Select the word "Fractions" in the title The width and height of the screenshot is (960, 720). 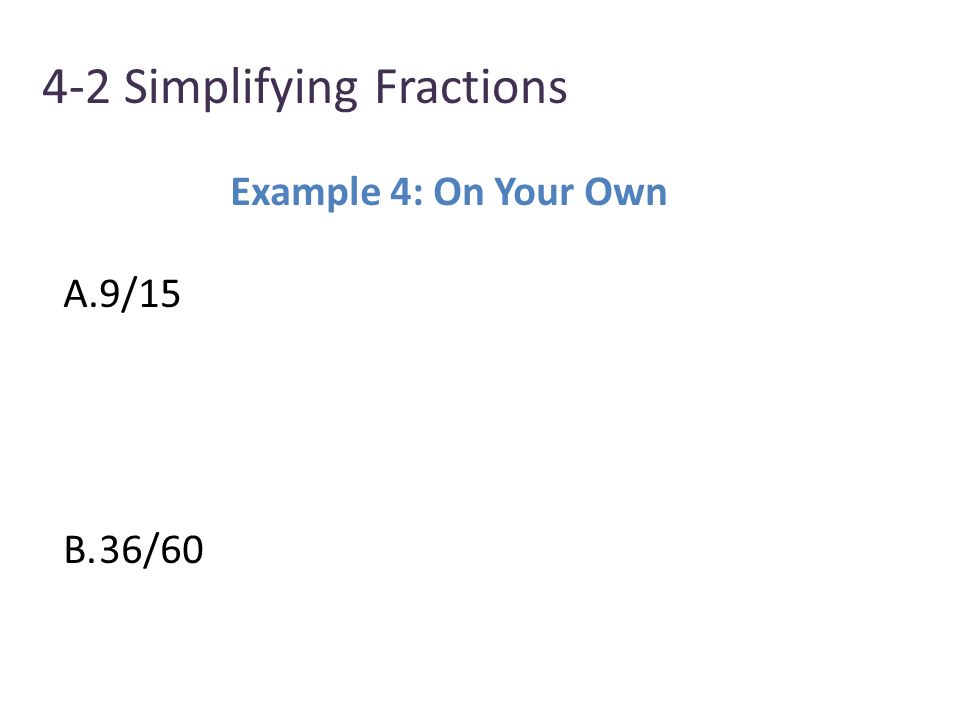coord(471,86)
